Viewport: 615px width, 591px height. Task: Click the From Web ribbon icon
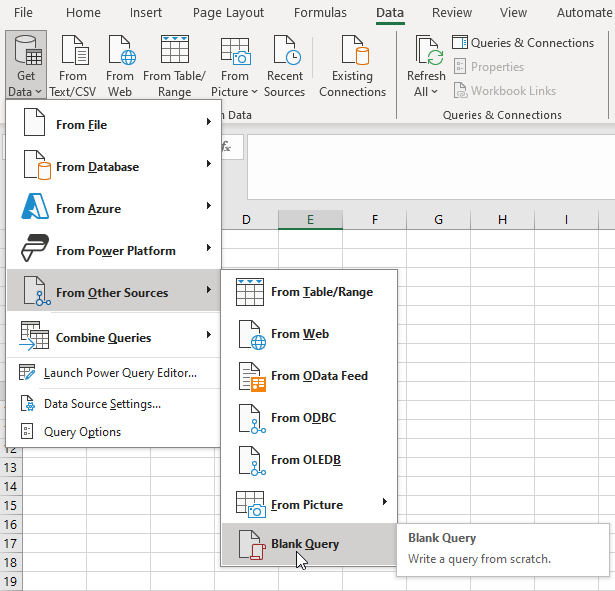[x=120, y=52]
